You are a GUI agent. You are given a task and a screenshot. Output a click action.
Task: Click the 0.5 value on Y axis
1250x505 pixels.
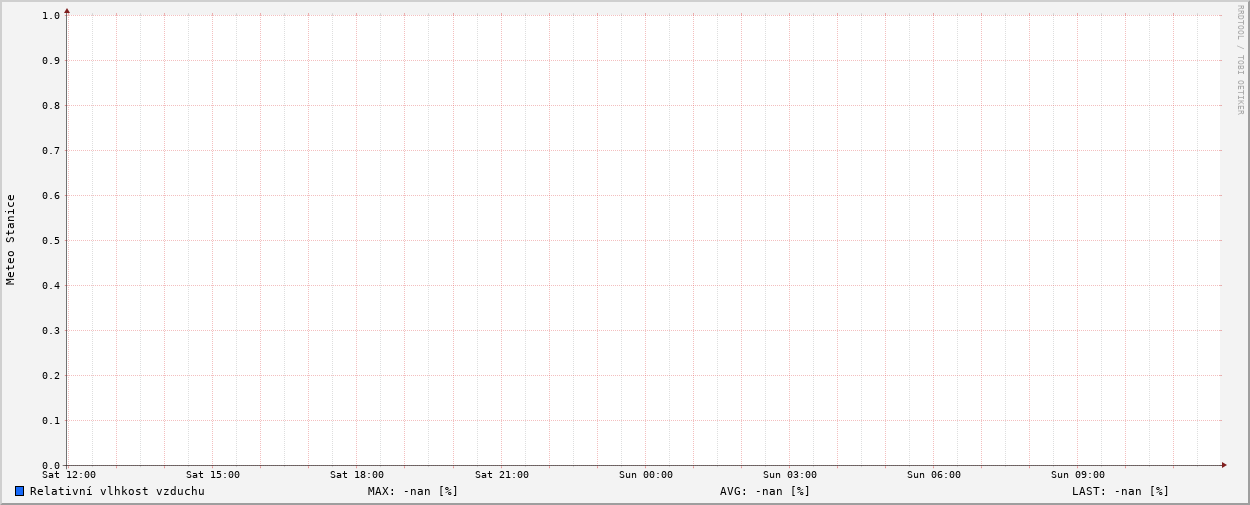(51, 240)
